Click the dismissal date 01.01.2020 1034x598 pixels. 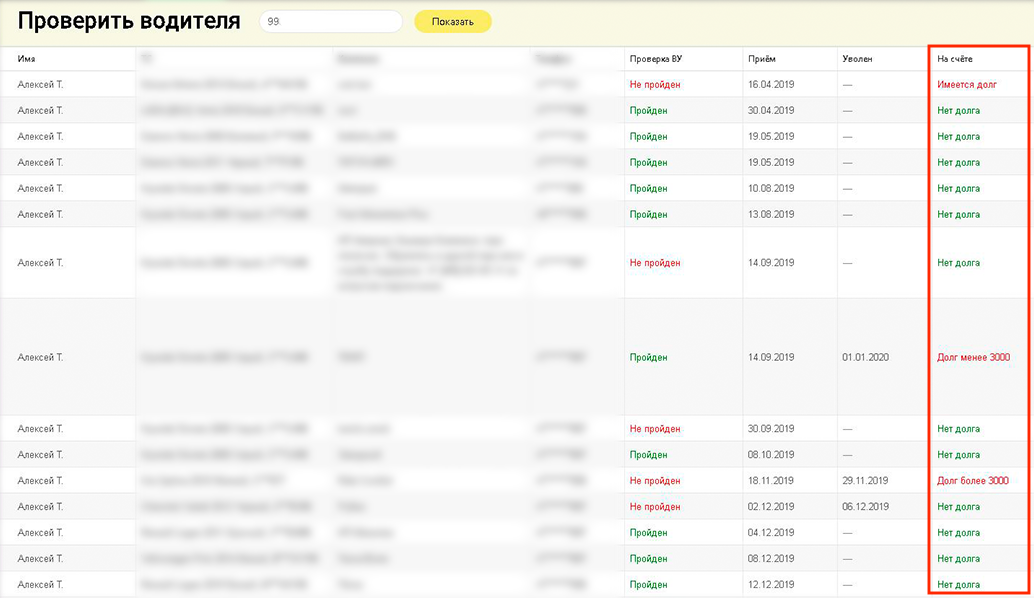(x=865, y=357)
